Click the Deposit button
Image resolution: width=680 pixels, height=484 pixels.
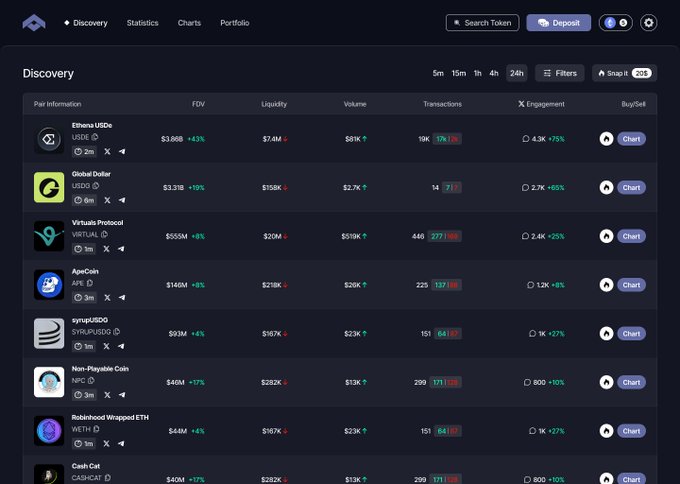coord(559,23)
